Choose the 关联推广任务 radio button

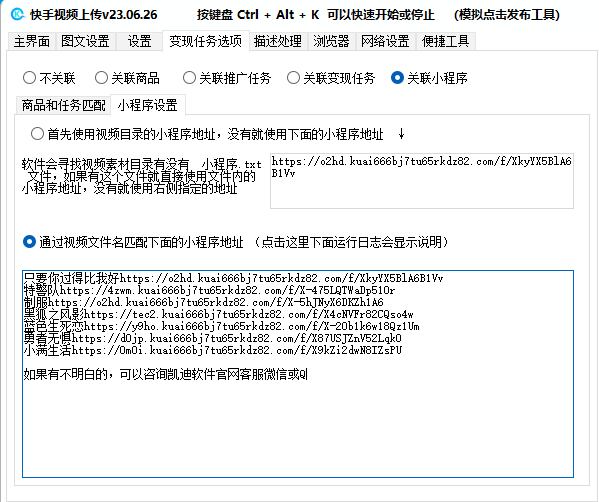point(227,78)
